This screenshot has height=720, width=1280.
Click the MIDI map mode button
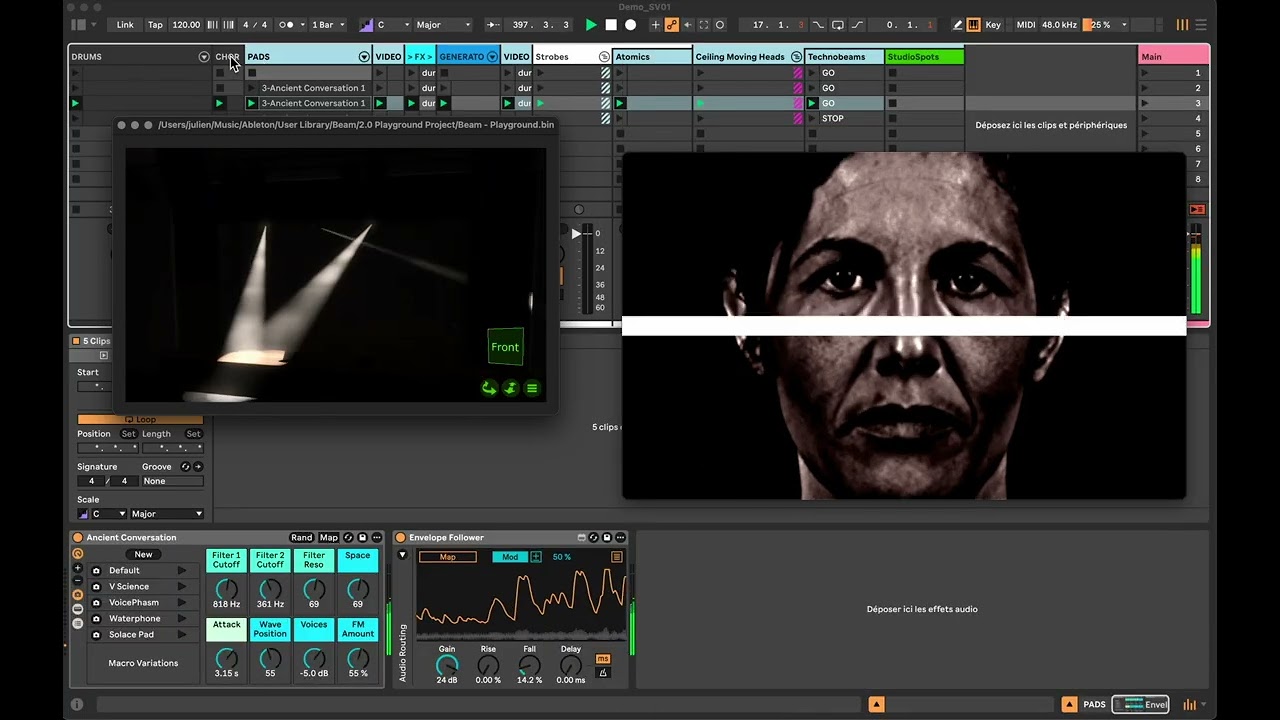[x=1025, y=25]
